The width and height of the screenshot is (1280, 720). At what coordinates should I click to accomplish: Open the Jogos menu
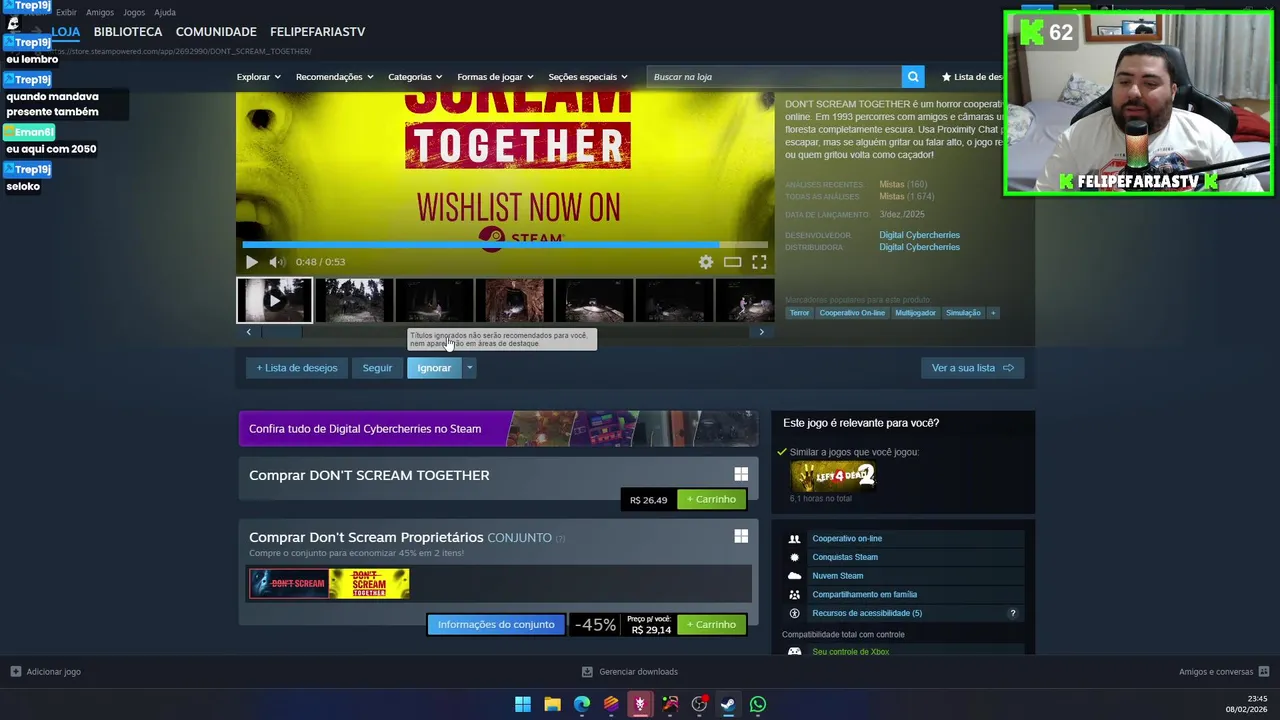134,12
